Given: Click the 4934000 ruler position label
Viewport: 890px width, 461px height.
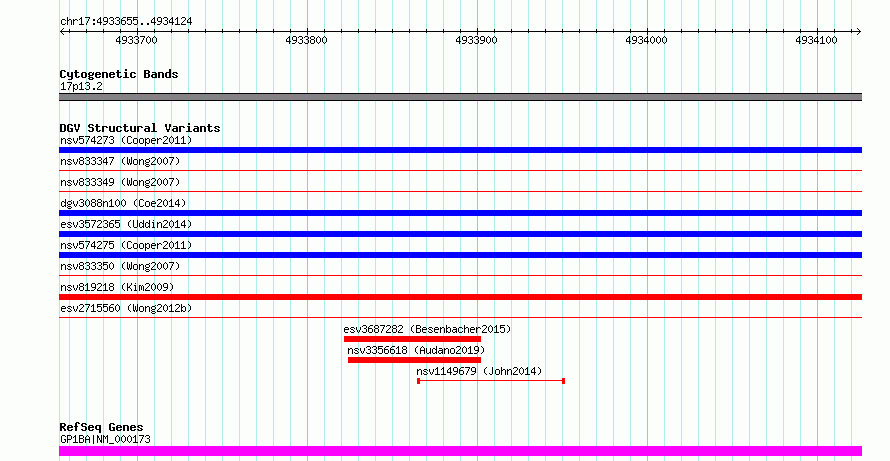Looking at the screenshot, I should click(646, 40).
